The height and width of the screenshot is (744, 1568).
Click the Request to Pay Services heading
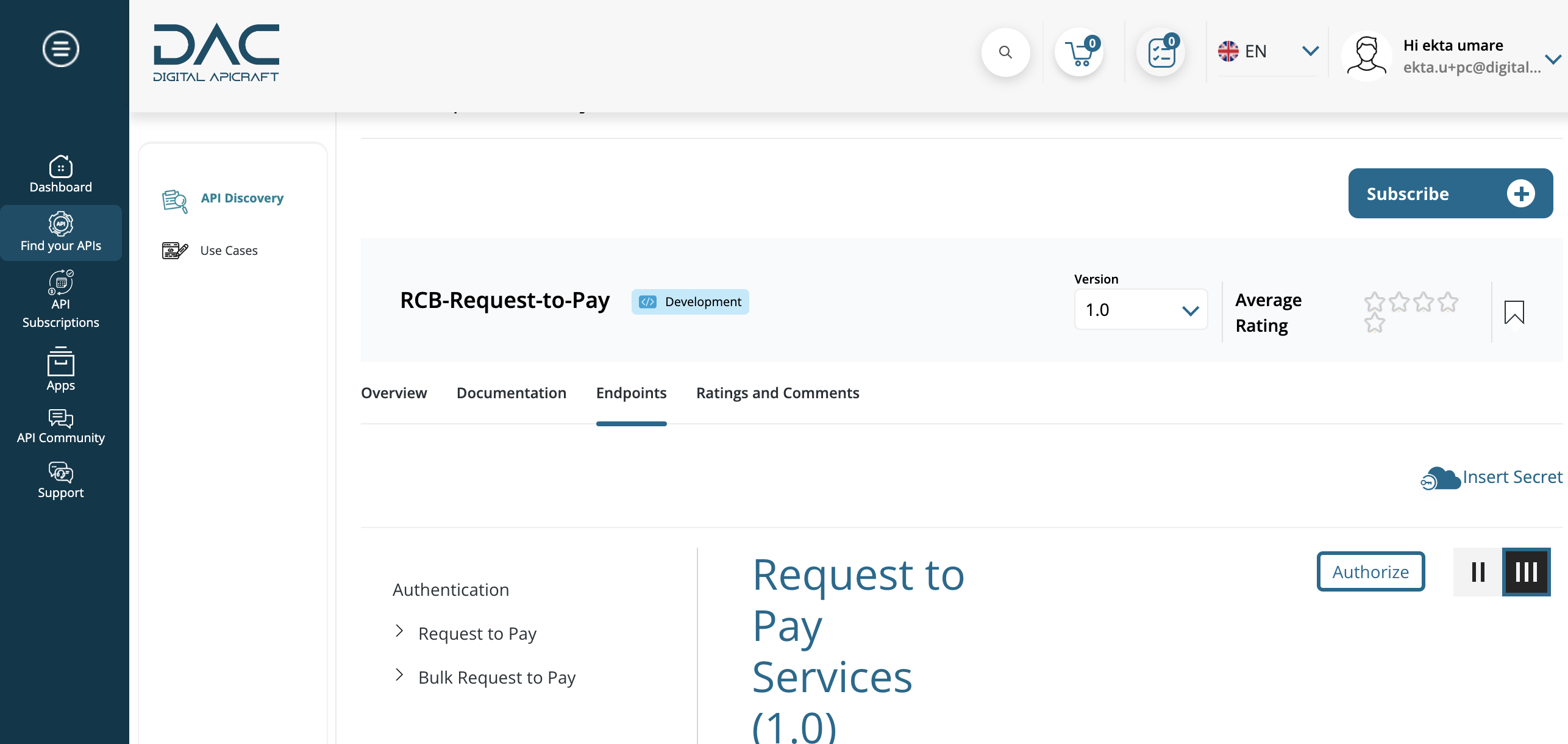click(x=858, y=649)
